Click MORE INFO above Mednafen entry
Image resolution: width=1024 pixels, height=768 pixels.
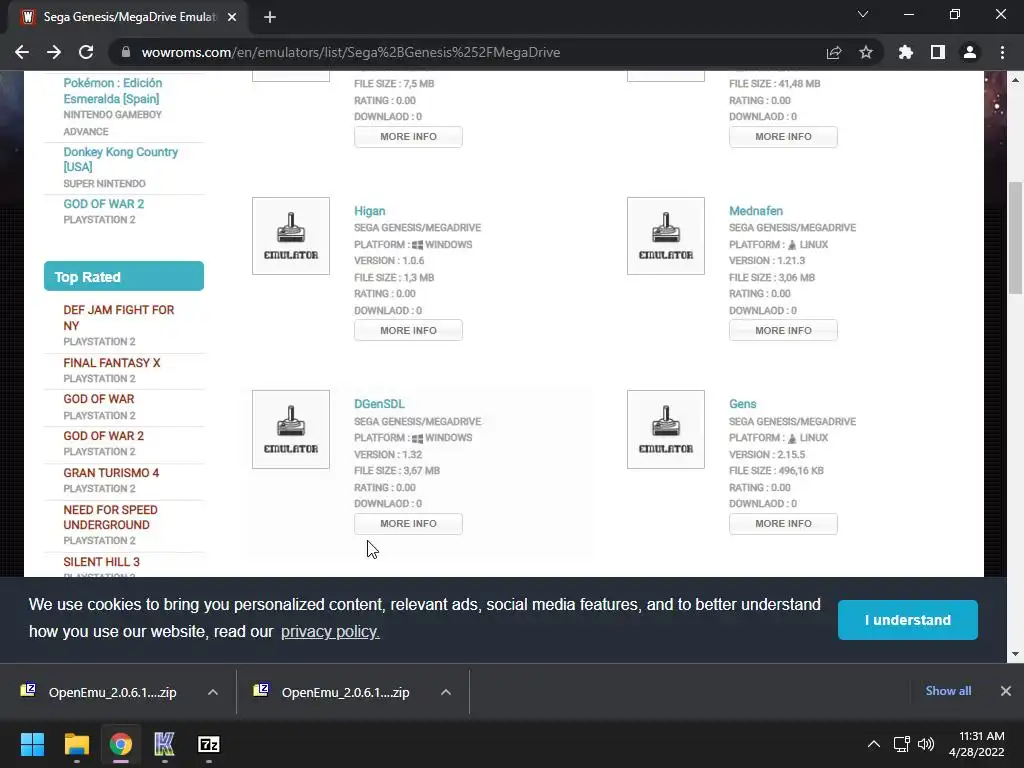[783, 136]
